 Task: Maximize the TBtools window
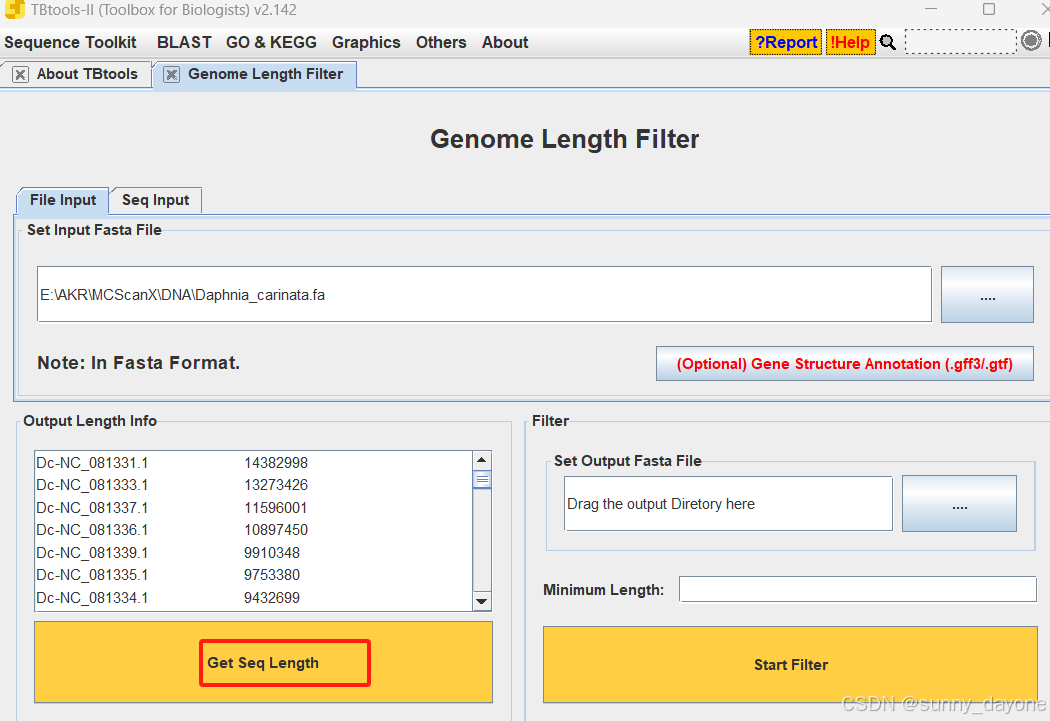988,9
